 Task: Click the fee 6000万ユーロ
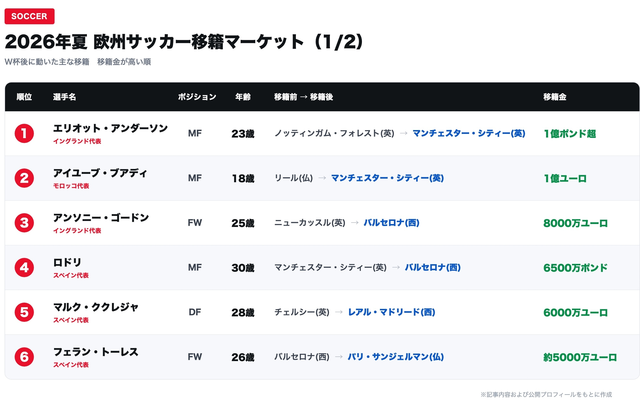tap(576, 313)
